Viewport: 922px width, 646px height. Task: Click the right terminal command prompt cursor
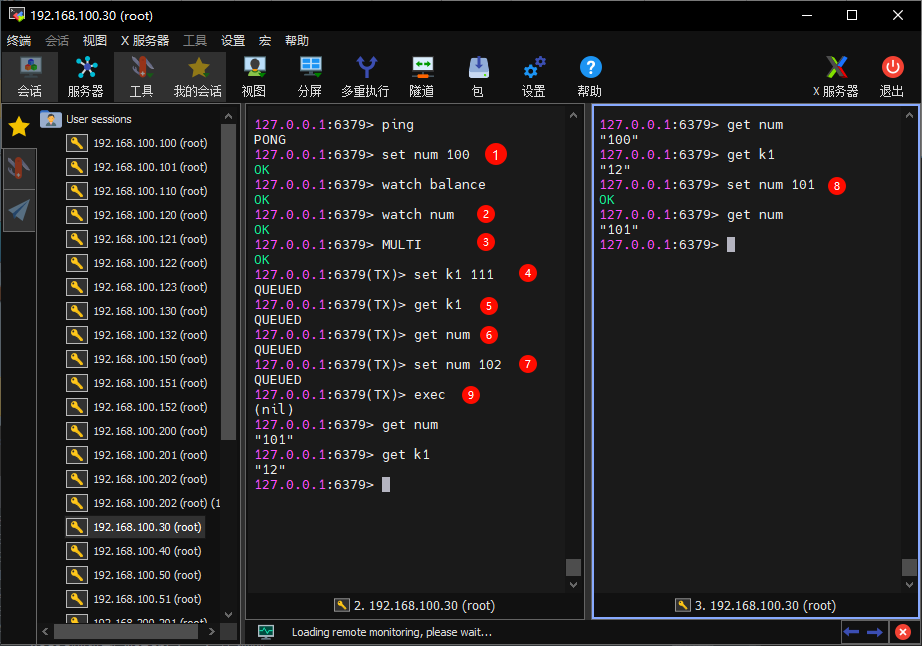[x=731, y=245]
